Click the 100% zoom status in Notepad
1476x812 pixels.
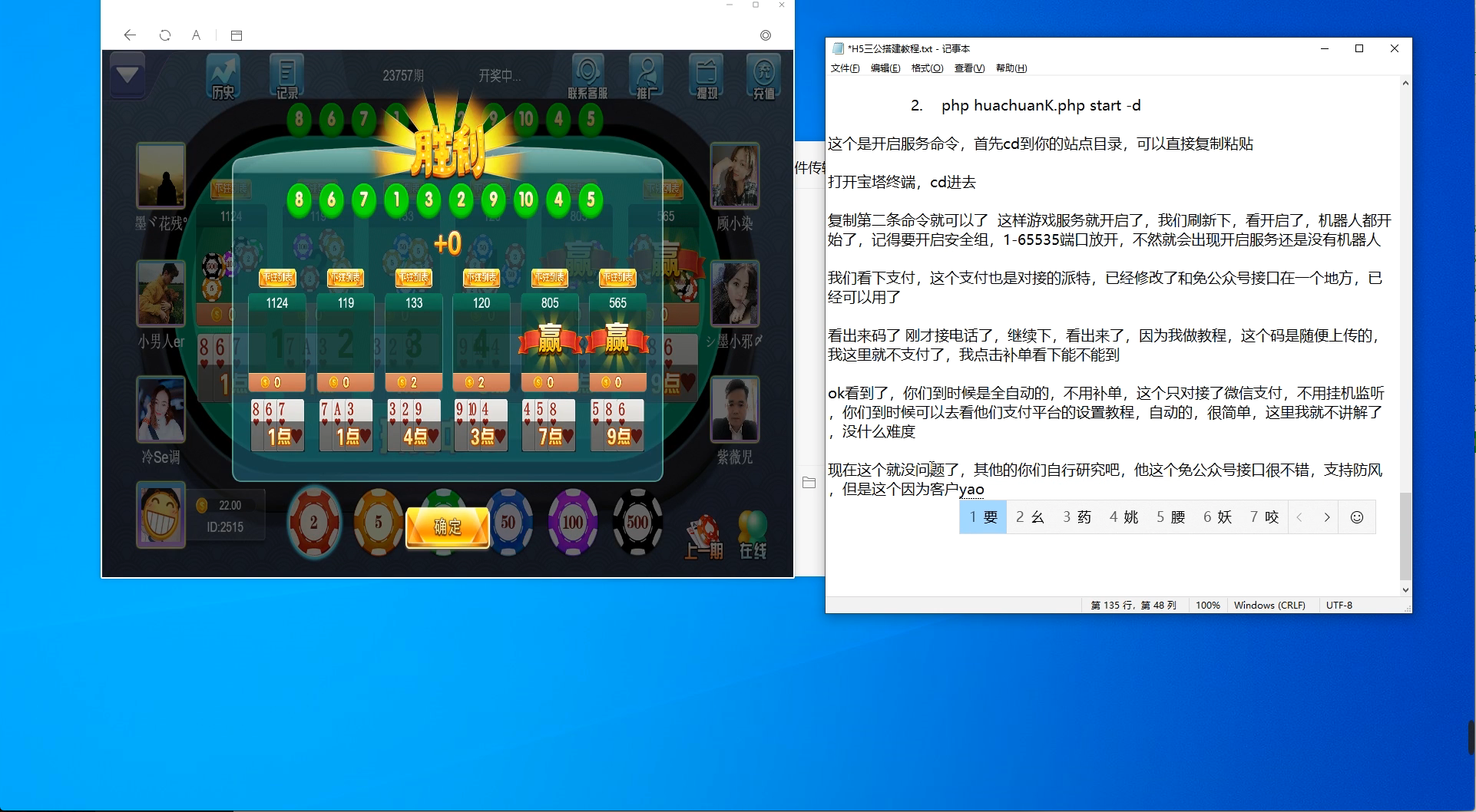(1207, 606)
